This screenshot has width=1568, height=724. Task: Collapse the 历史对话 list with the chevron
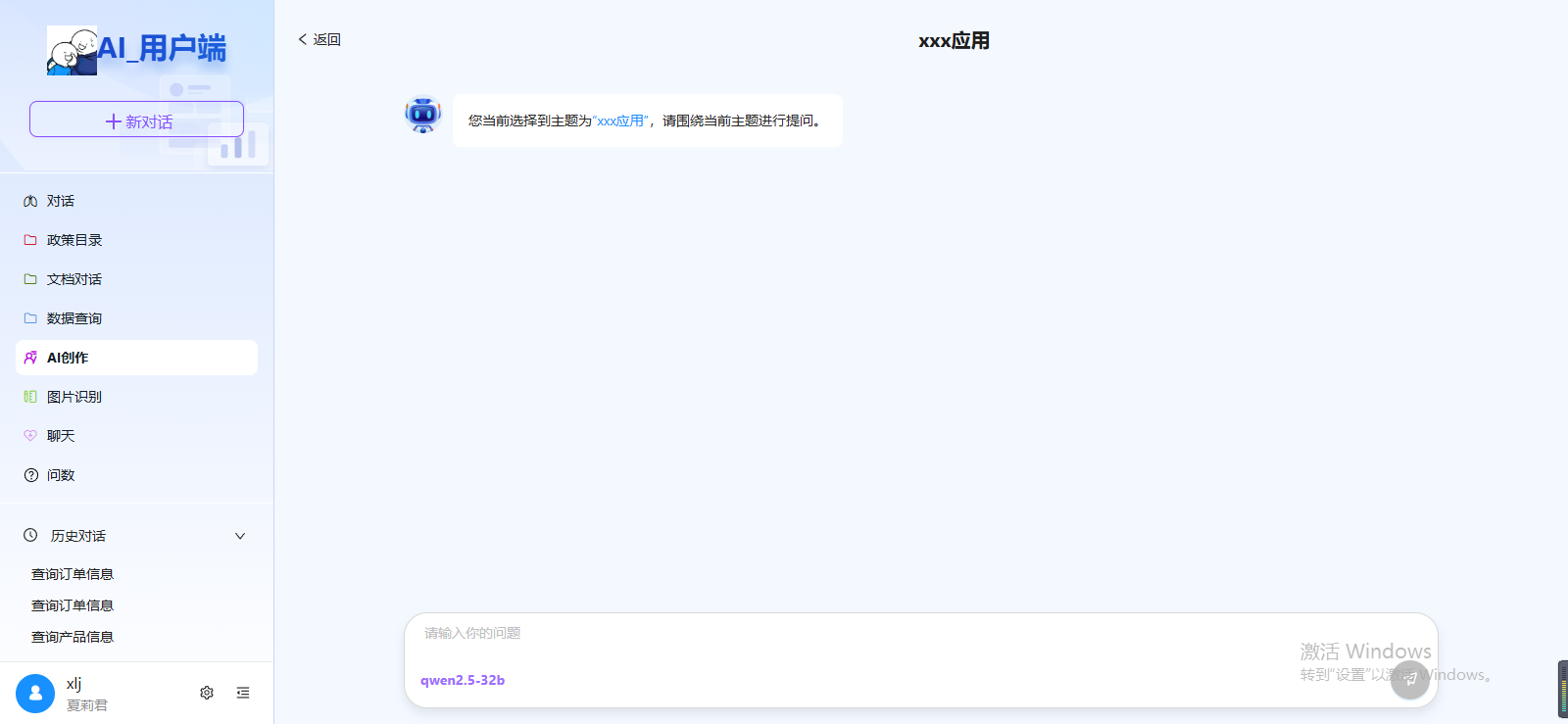coord(240,536)
